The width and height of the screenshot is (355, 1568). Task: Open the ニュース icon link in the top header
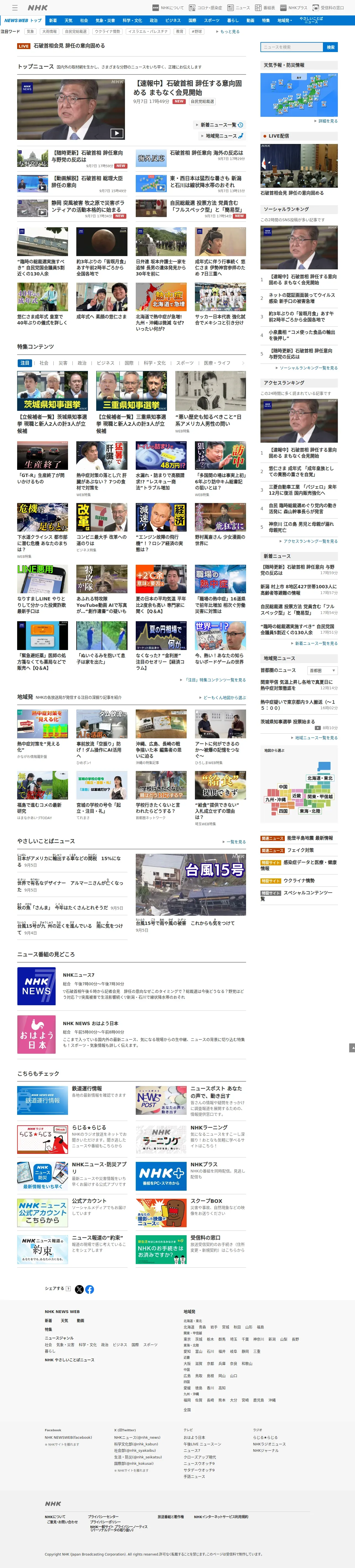239,8
